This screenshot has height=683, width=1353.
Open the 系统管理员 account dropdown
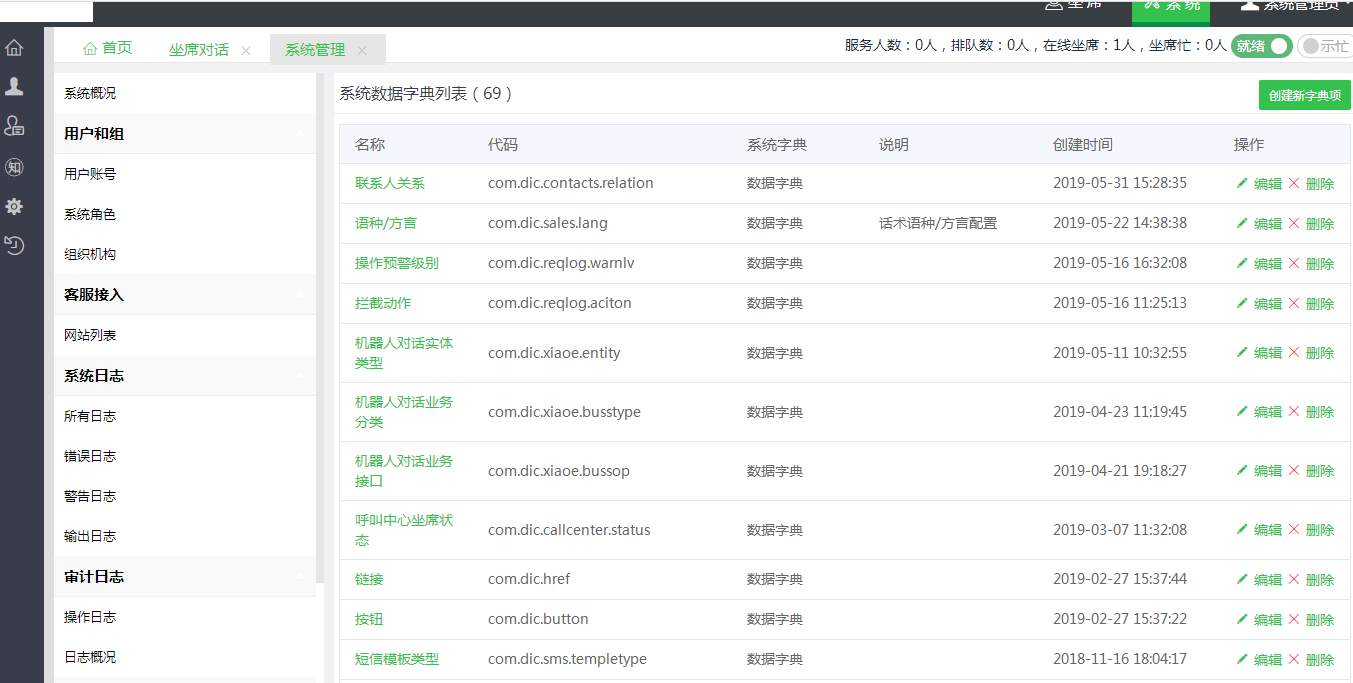[1302, 6]
